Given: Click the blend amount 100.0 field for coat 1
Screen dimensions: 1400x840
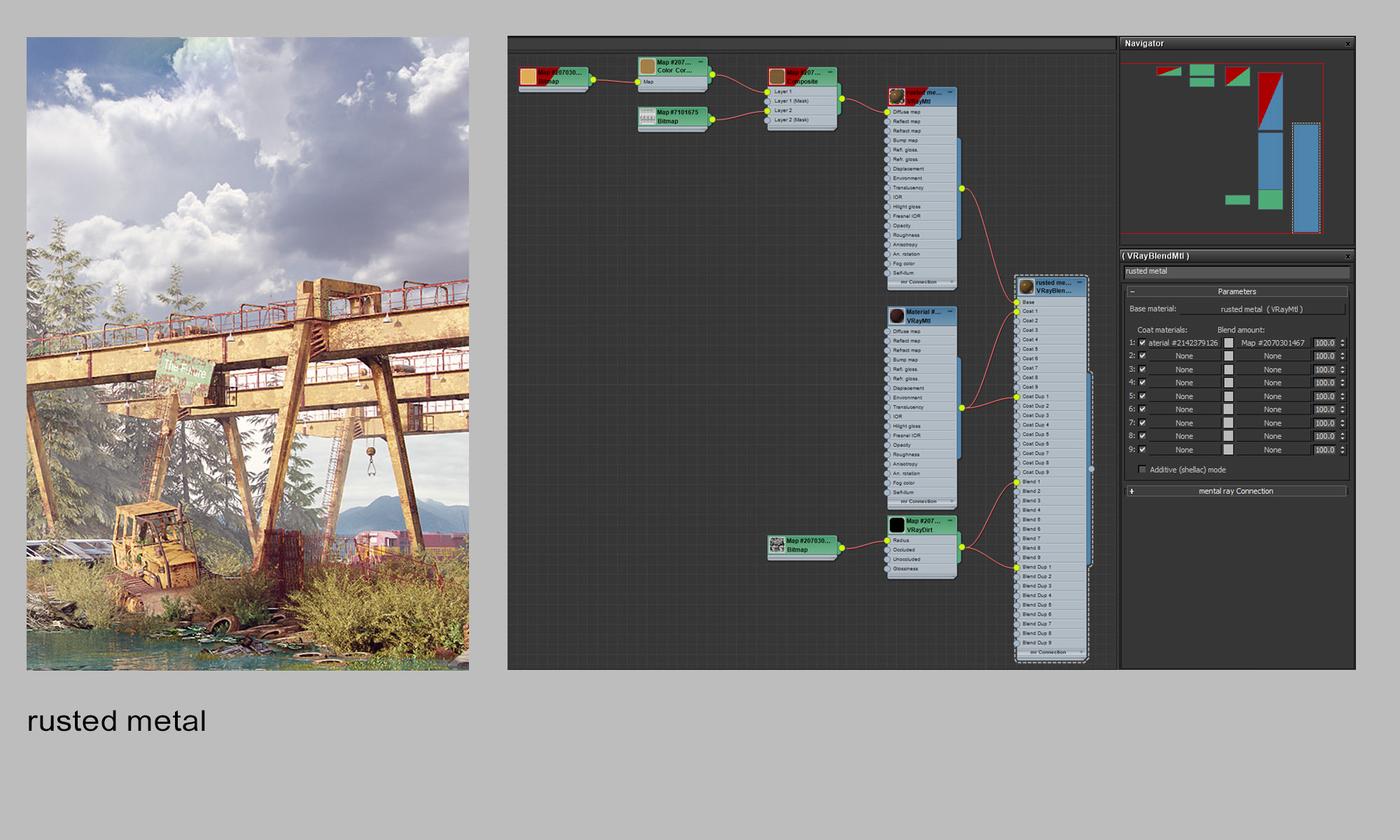Looking at the screenshot, I should tap(1324, 343).
